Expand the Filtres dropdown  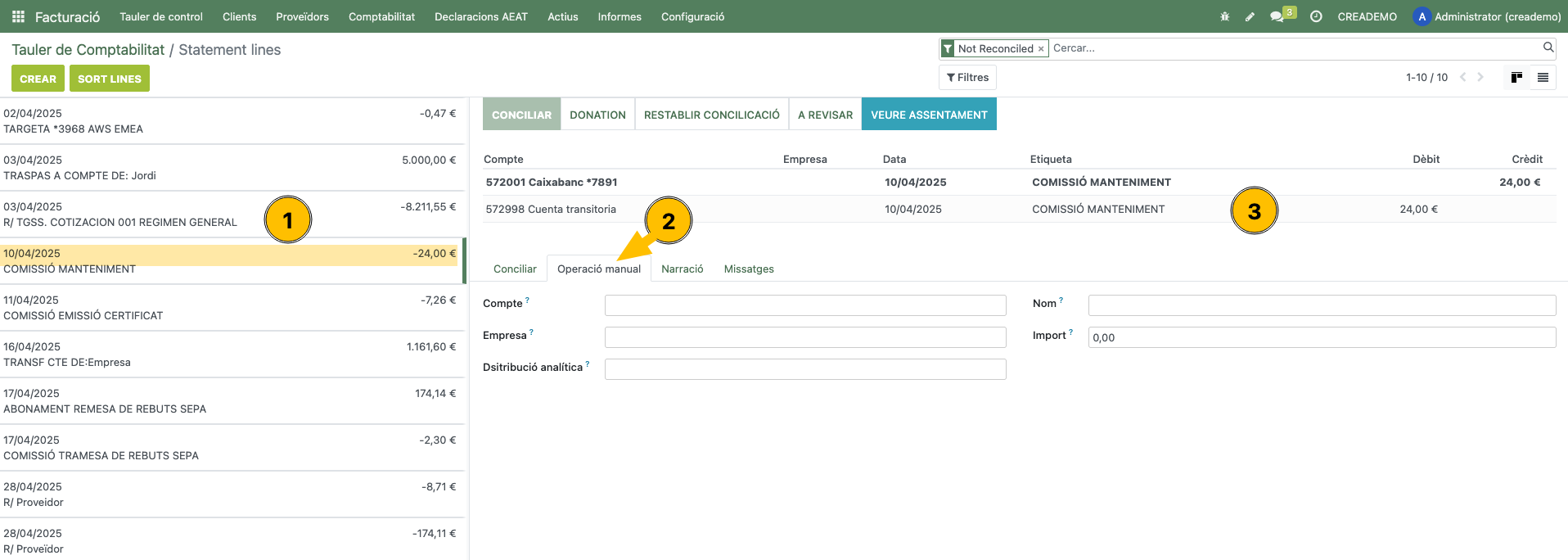point(967,78)
